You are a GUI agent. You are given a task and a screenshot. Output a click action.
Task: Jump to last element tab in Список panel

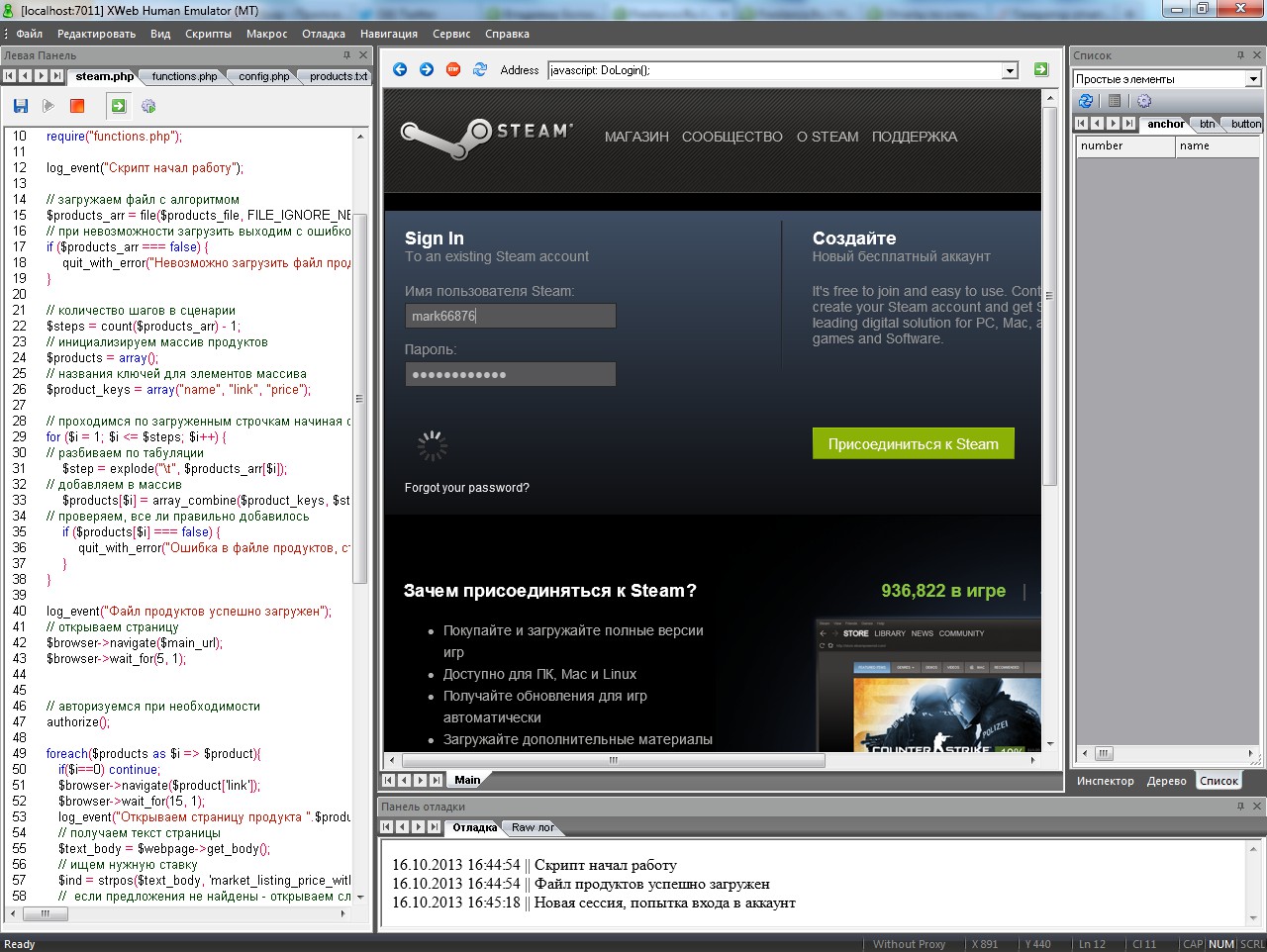[1128, 124]
